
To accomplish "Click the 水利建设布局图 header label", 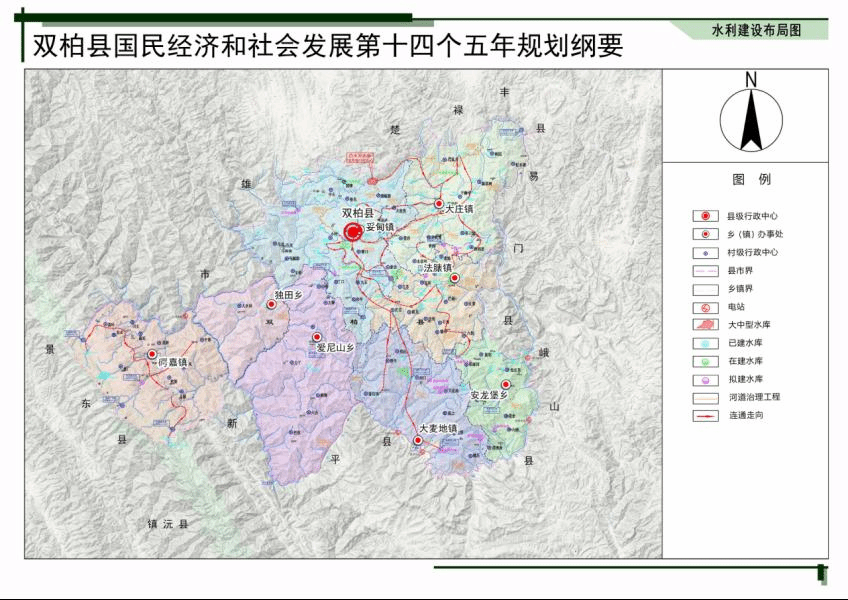I will (757, 31).
